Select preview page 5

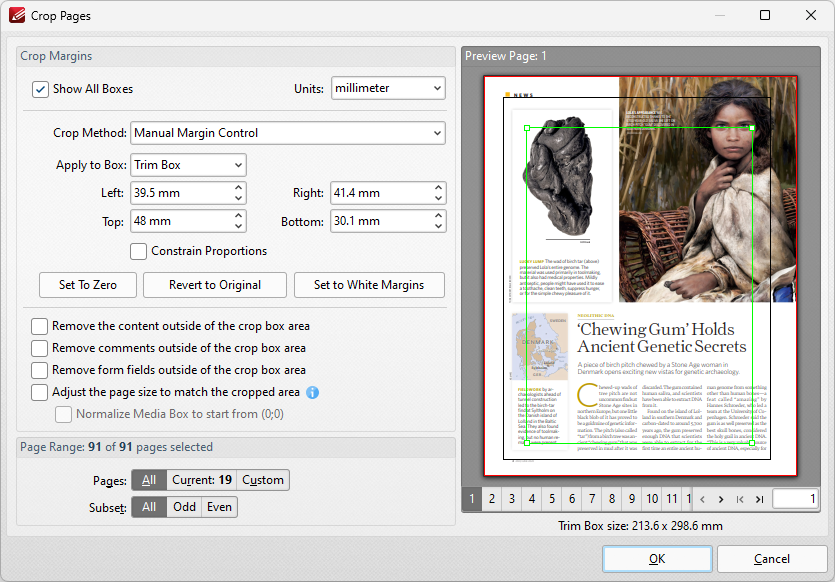click(552, 499)
